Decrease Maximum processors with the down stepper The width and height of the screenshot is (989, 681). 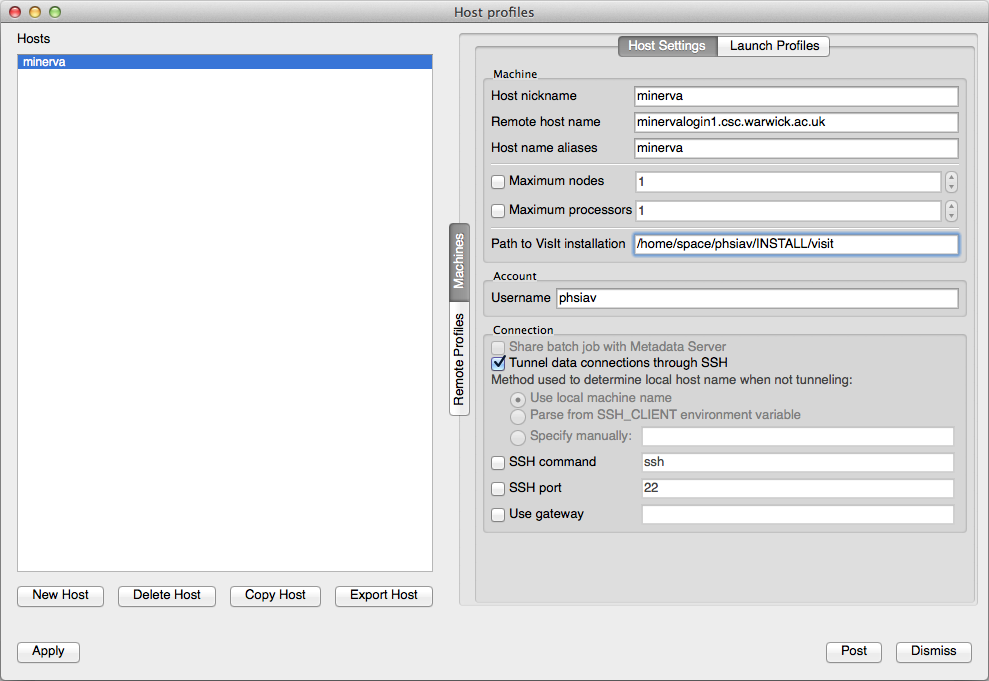(950, 215)
